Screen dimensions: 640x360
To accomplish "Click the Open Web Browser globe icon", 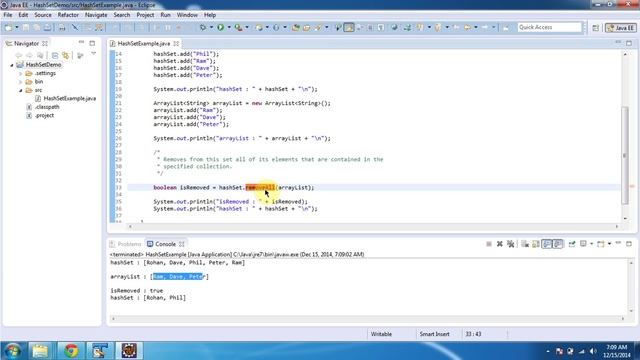I will click(x=394, y=27).
